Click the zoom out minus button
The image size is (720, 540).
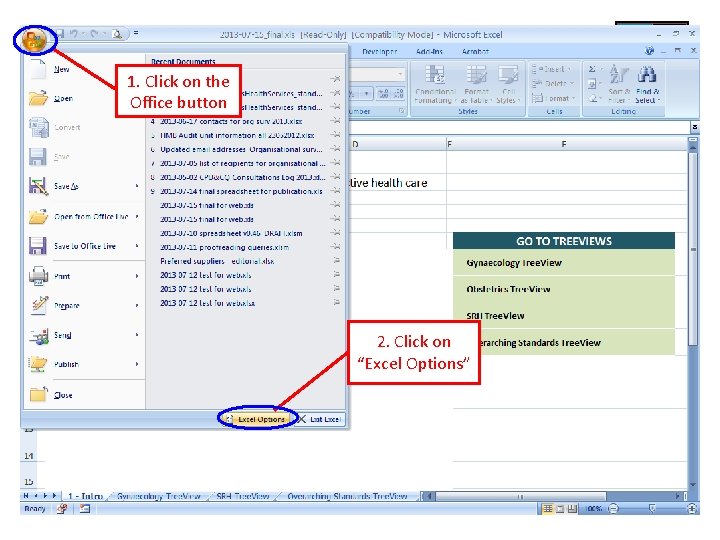click(613, 508)
